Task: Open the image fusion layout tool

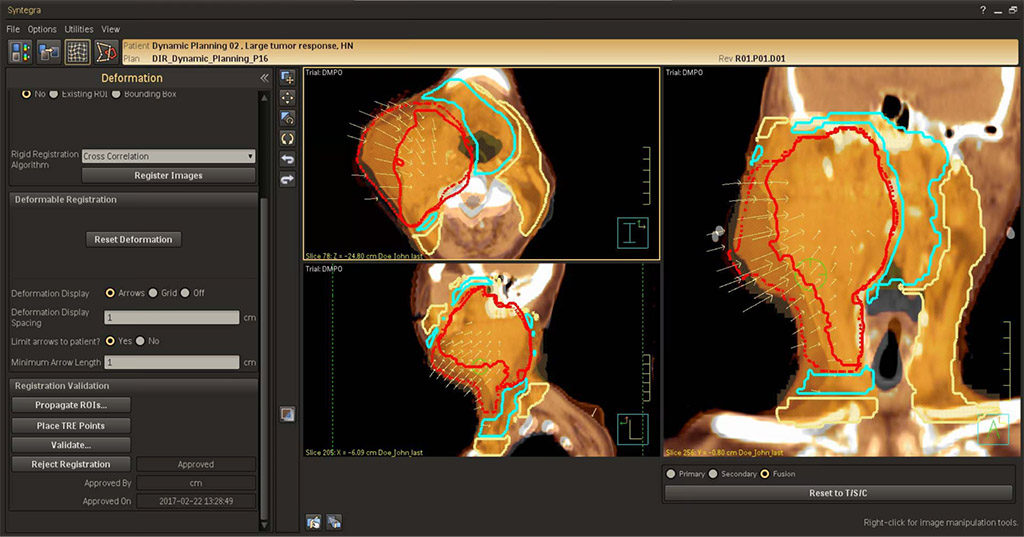Action: 20,52
